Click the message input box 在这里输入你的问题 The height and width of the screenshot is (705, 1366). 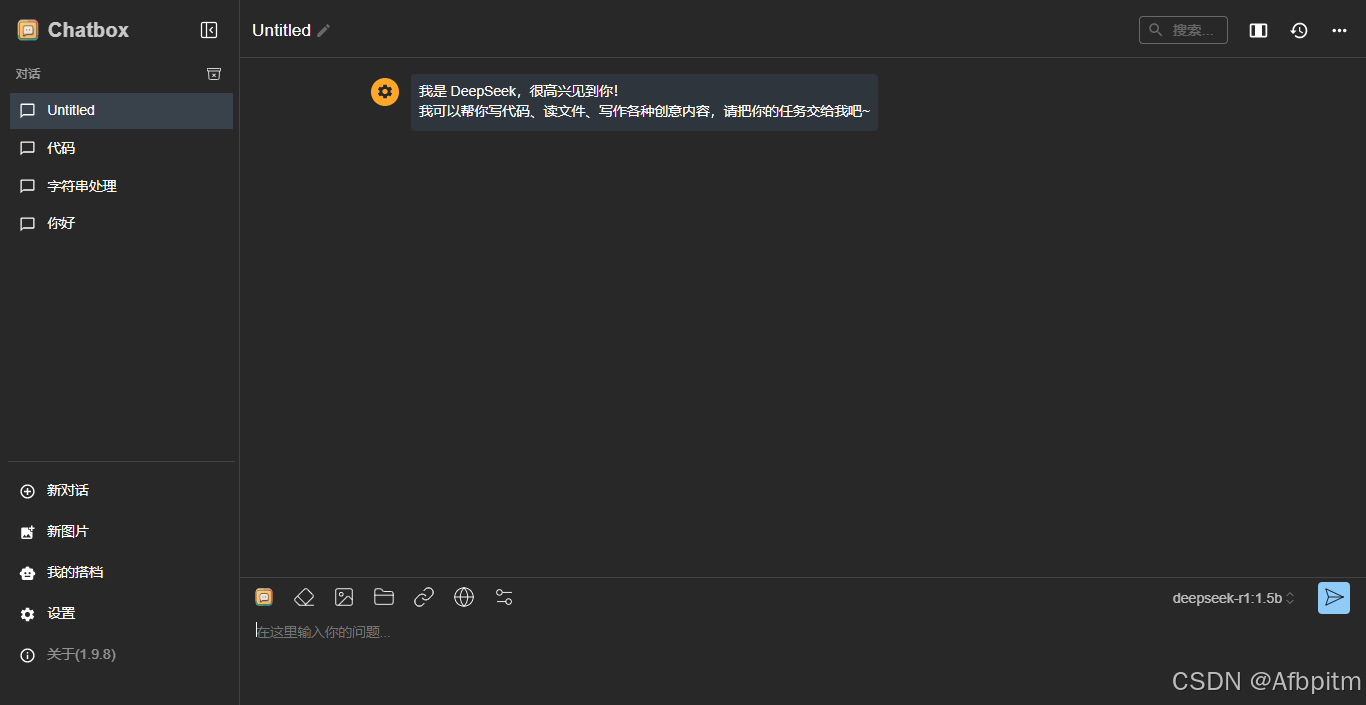click(802, 632)
